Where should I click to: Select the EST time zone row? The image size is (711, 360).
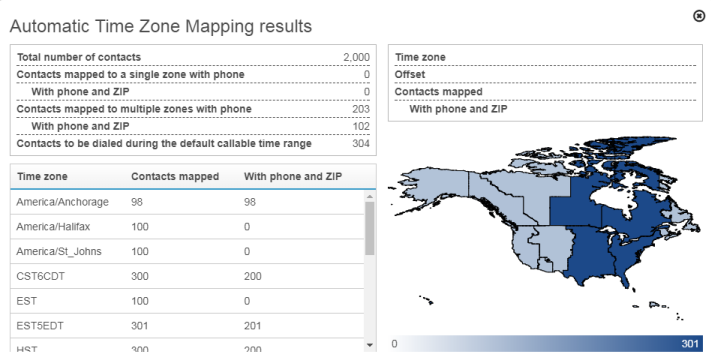pos(187,301)
